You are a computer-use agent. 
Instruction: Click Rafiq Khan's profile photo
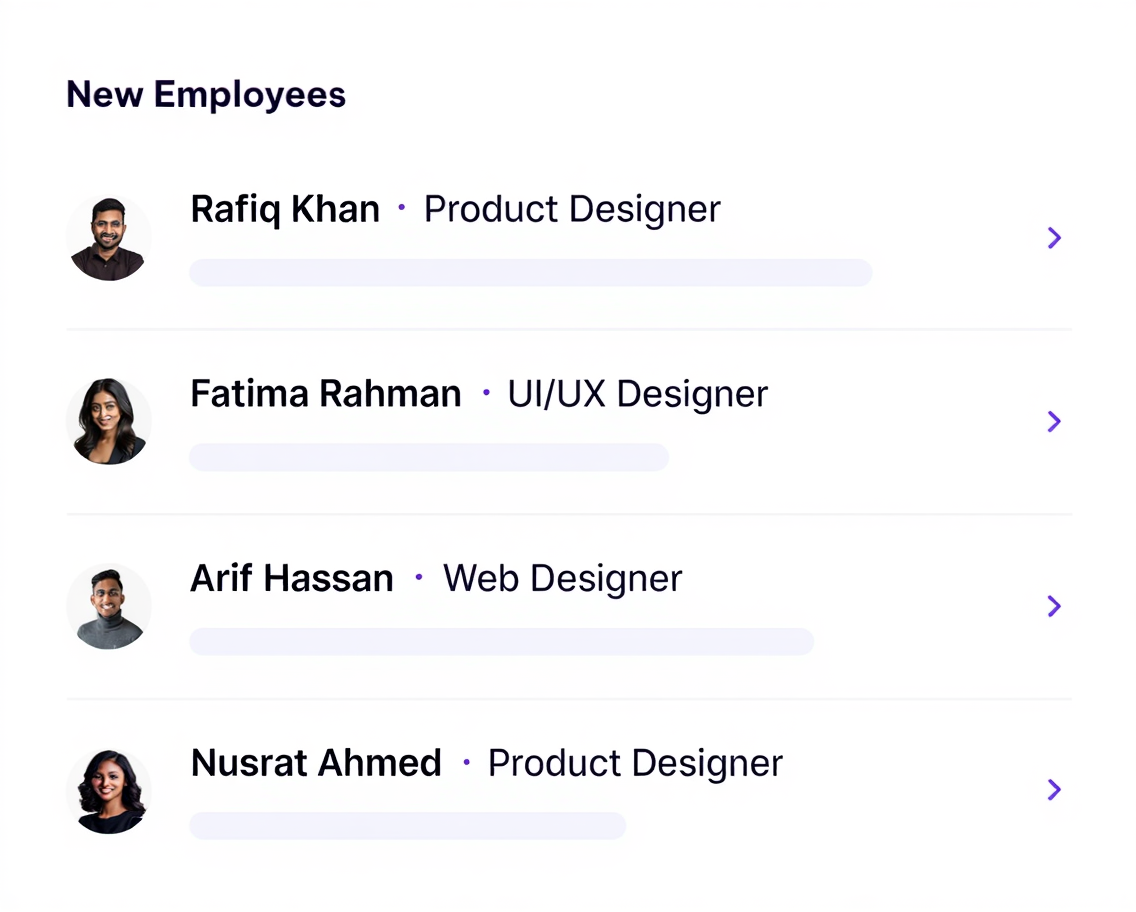(109, 238)
